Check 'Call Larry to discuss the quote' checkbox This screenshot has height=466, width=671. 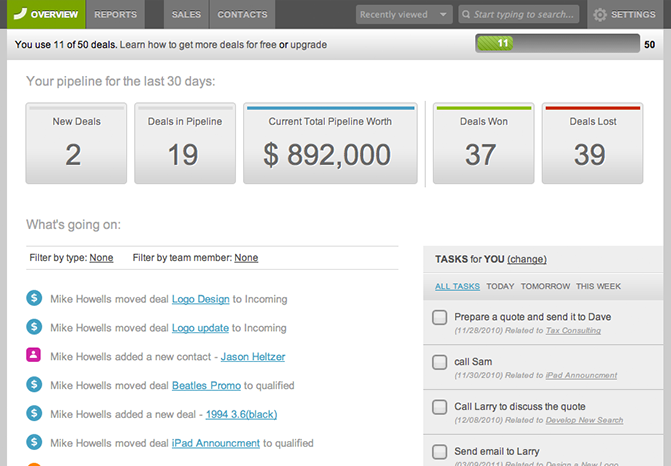click(439, 407)
